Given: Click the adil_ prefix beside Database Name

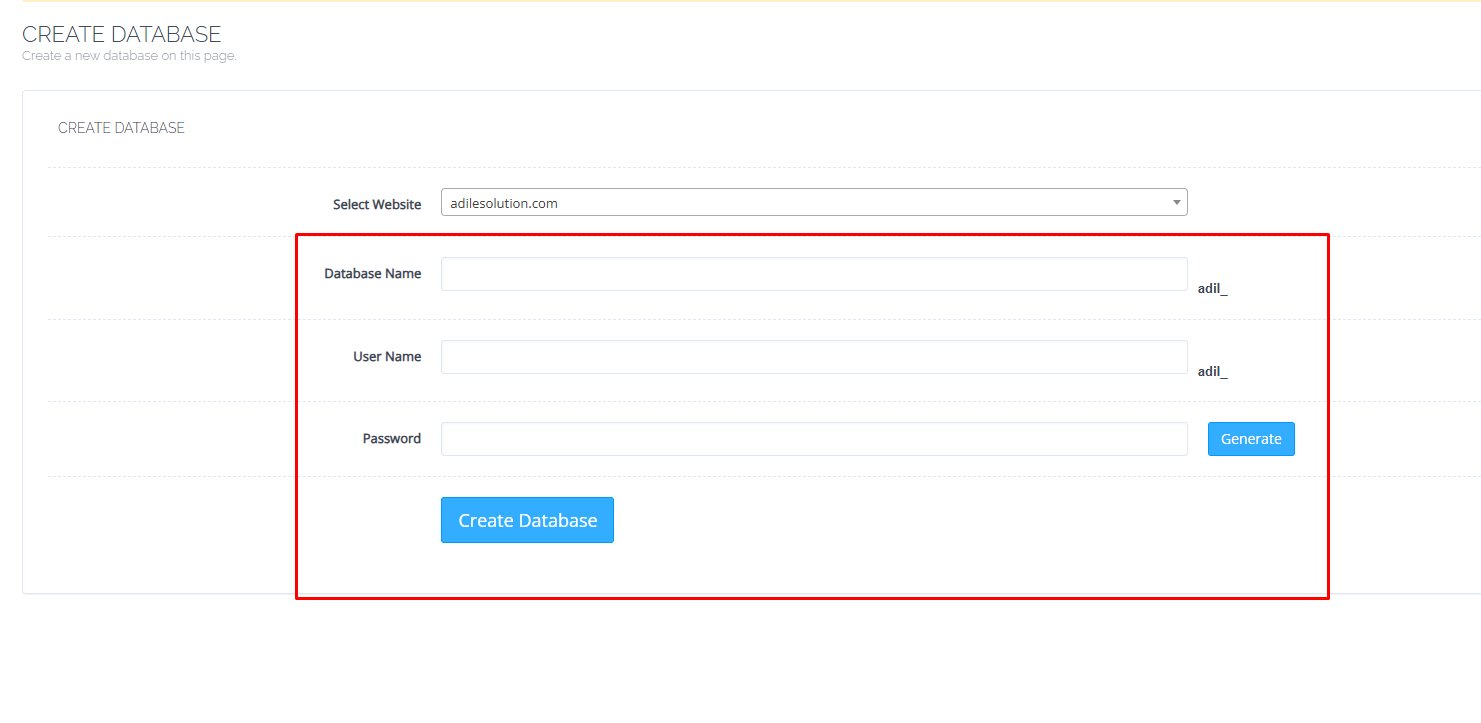Looking at the screenshot, I should pyautogui.click(x=1212, y=289).
